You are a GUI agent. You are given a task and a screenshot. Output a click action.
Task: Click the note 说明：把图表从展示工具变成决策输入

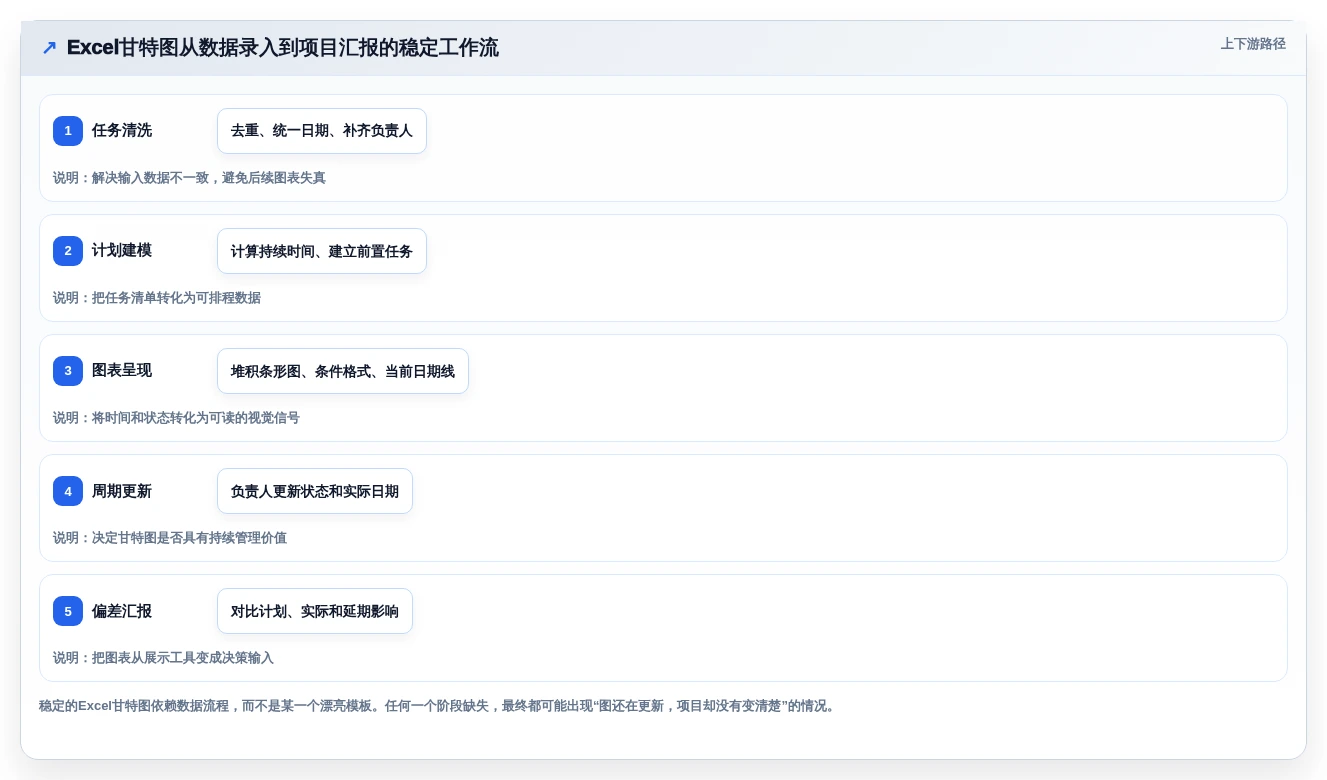point(163,658)
